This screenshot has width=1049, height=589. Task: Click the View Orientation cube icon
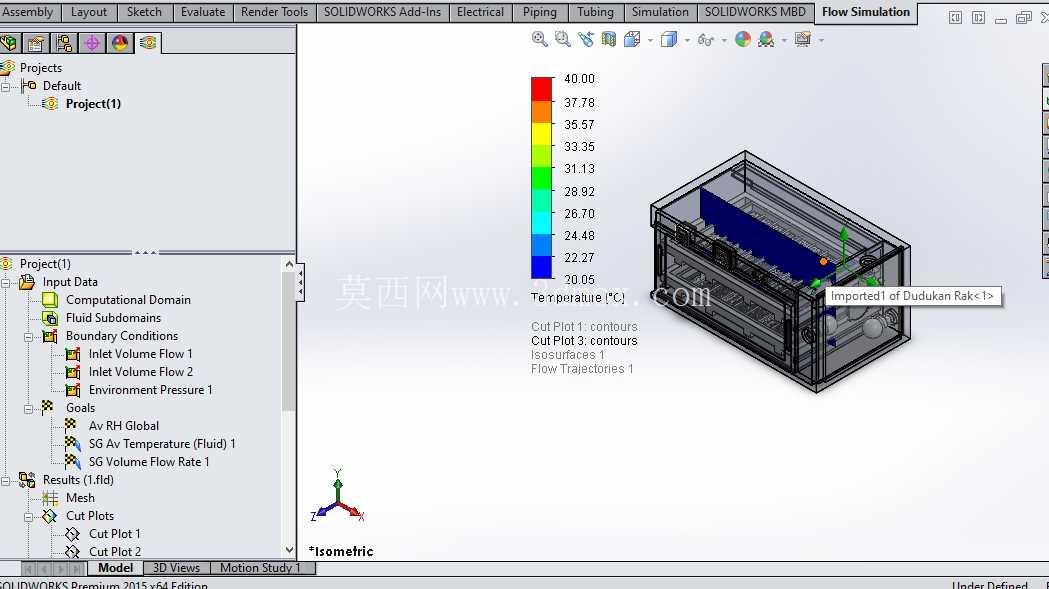click(x=632, y=39)
